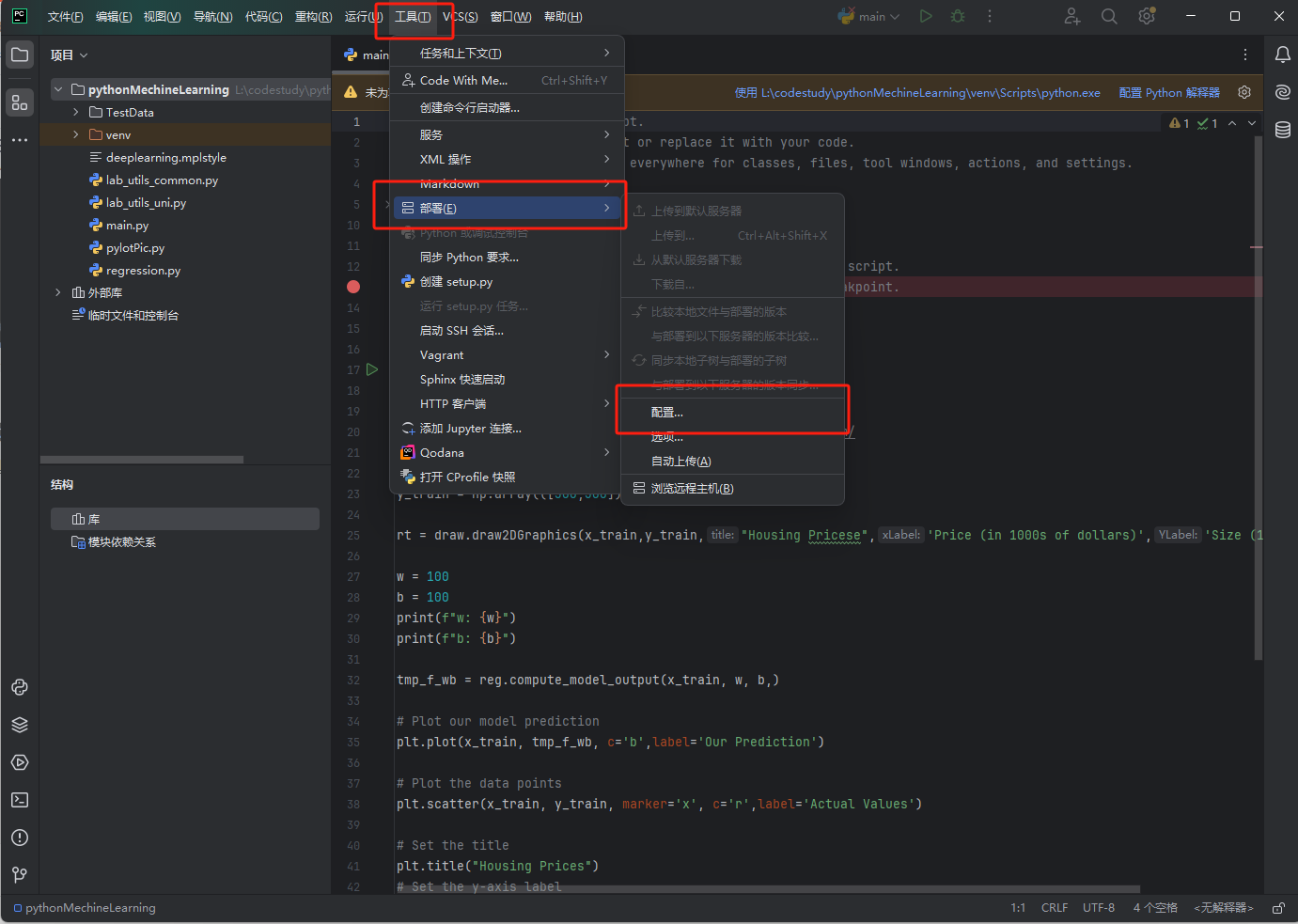
Task: Click the Debug bug icon
Action: [958, 16]
